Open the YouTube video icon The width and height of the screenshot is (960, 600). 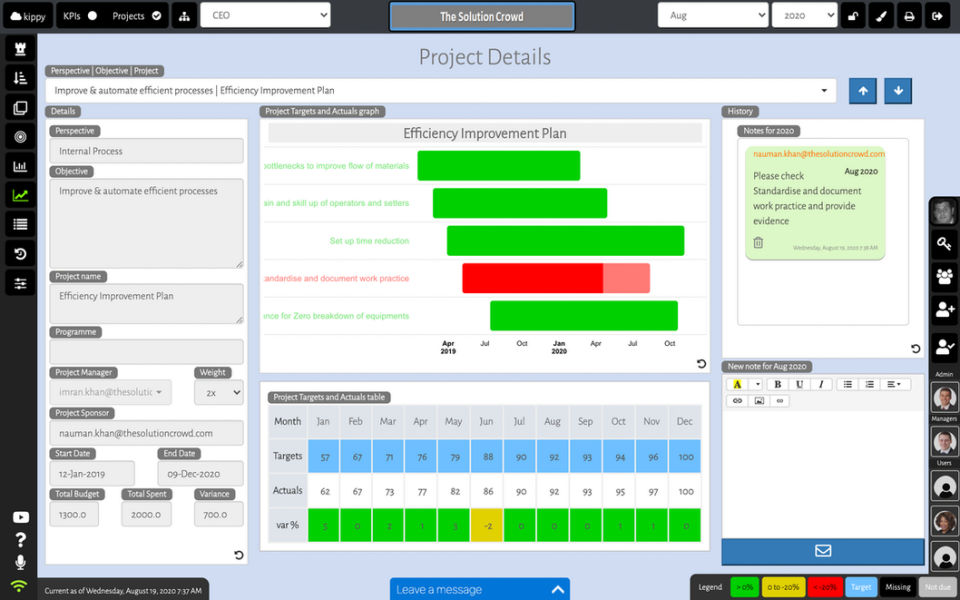[20, 517]
